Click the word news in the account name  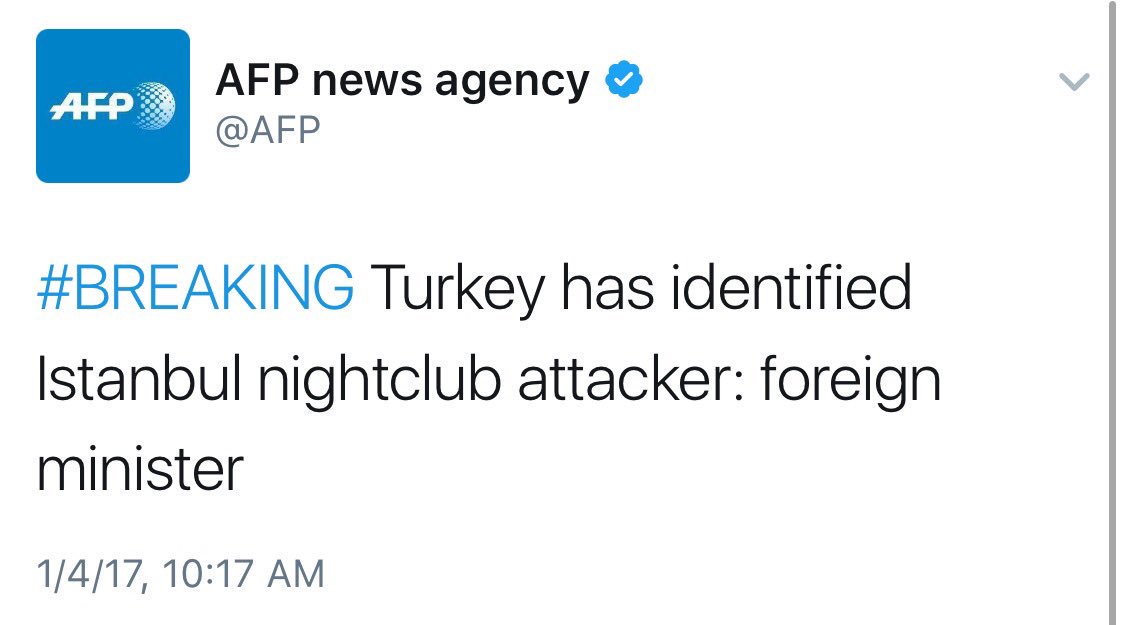tap(367, 80)
